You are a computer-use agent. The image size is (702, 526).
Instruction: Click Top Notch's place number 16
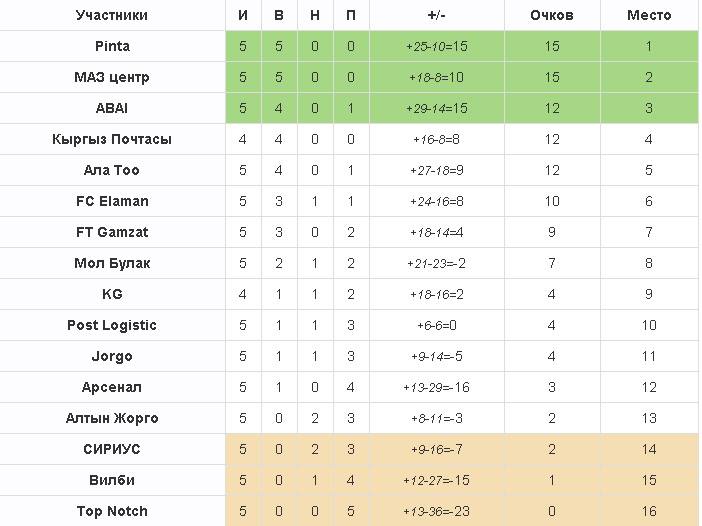pyautogui.click(x=649, y=511)
